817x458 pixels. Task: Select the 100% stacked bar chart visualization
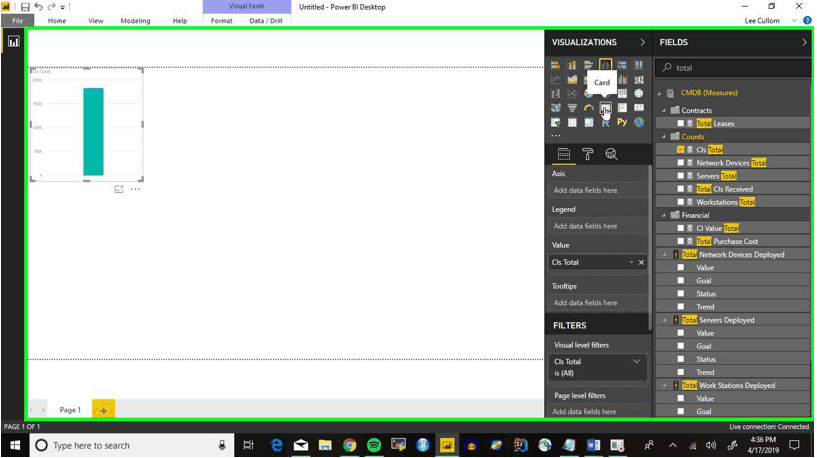[x=622, y=65]
